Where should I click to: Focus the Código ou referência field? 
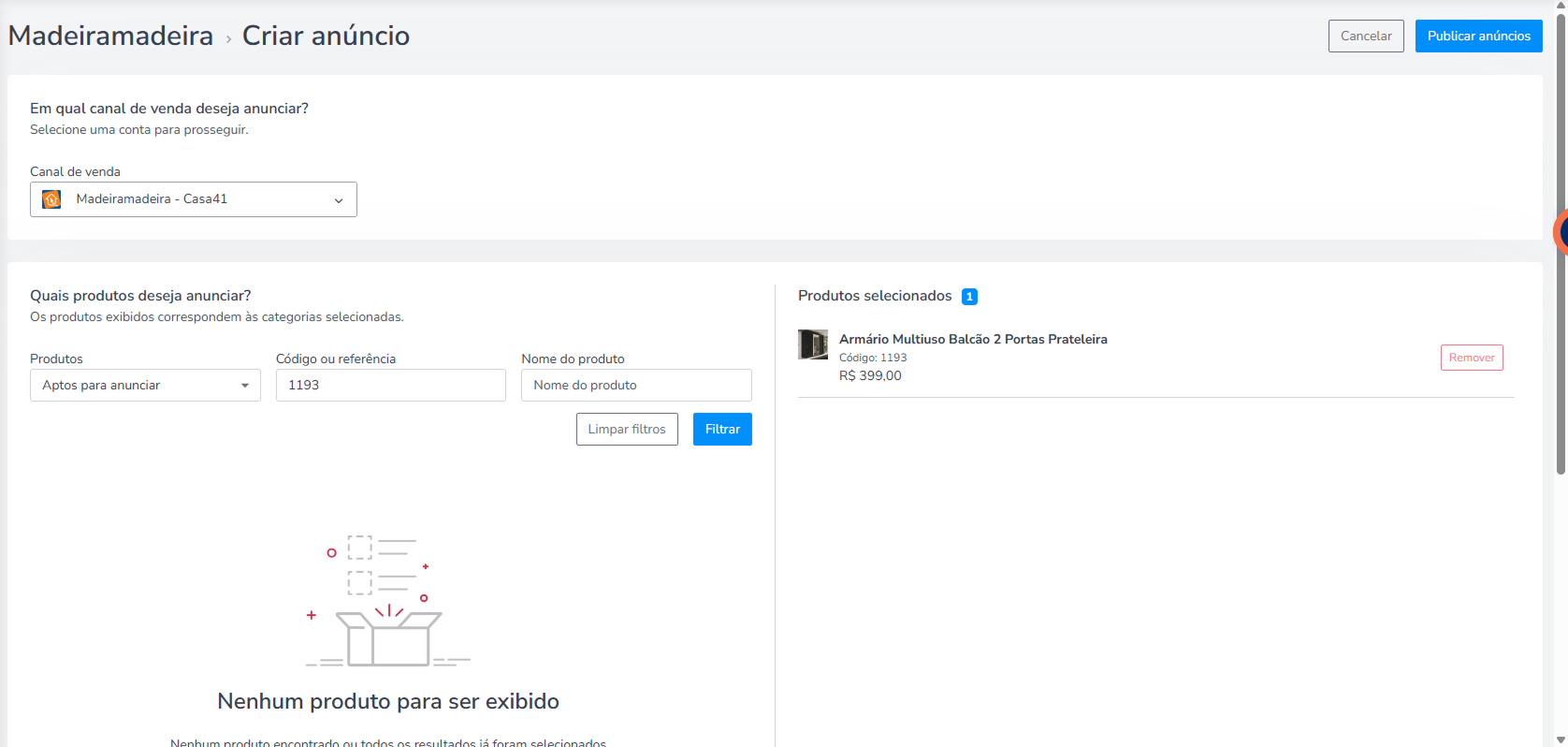pos(390,385)
